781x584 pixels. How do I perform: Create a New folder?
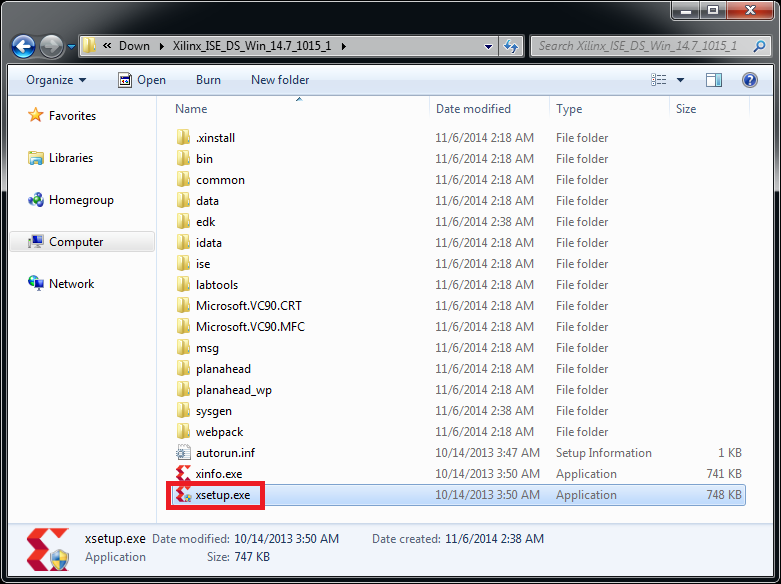tap(280, 80)
